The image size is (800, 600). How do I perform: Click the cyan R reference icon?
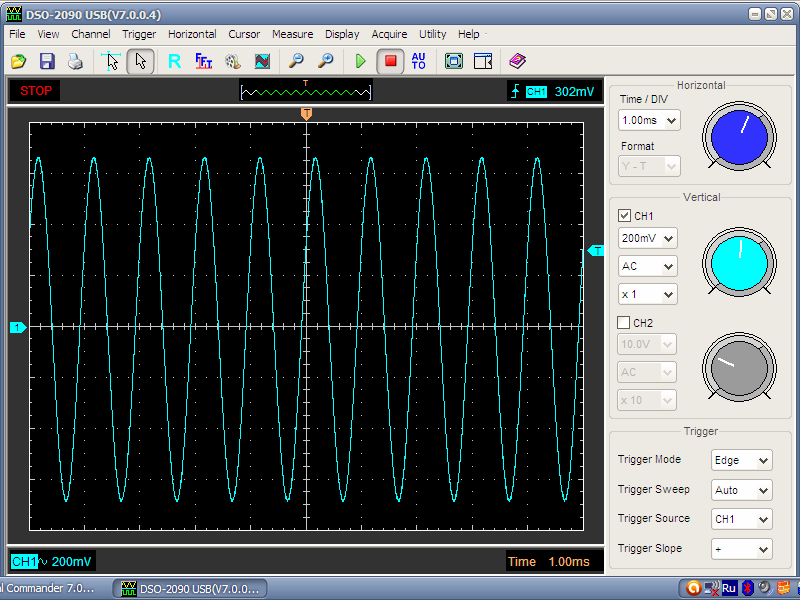174,61
